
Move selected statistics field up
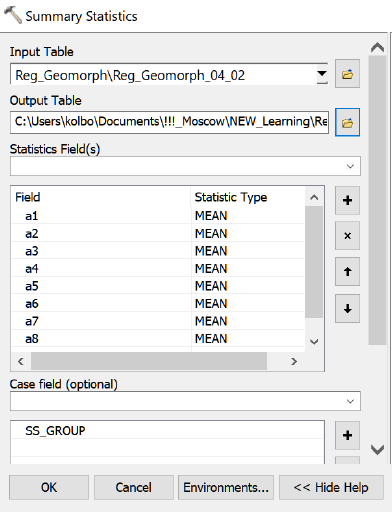click(x=347, y=271)
